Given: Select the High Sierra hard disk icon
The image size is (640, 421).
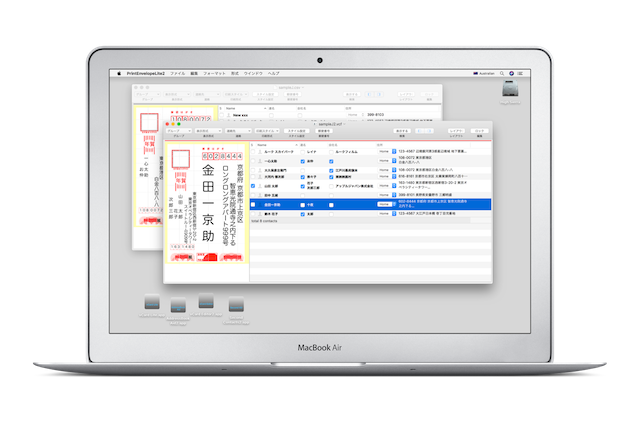Looking at the screenshot, I should [x=510, y=89].
